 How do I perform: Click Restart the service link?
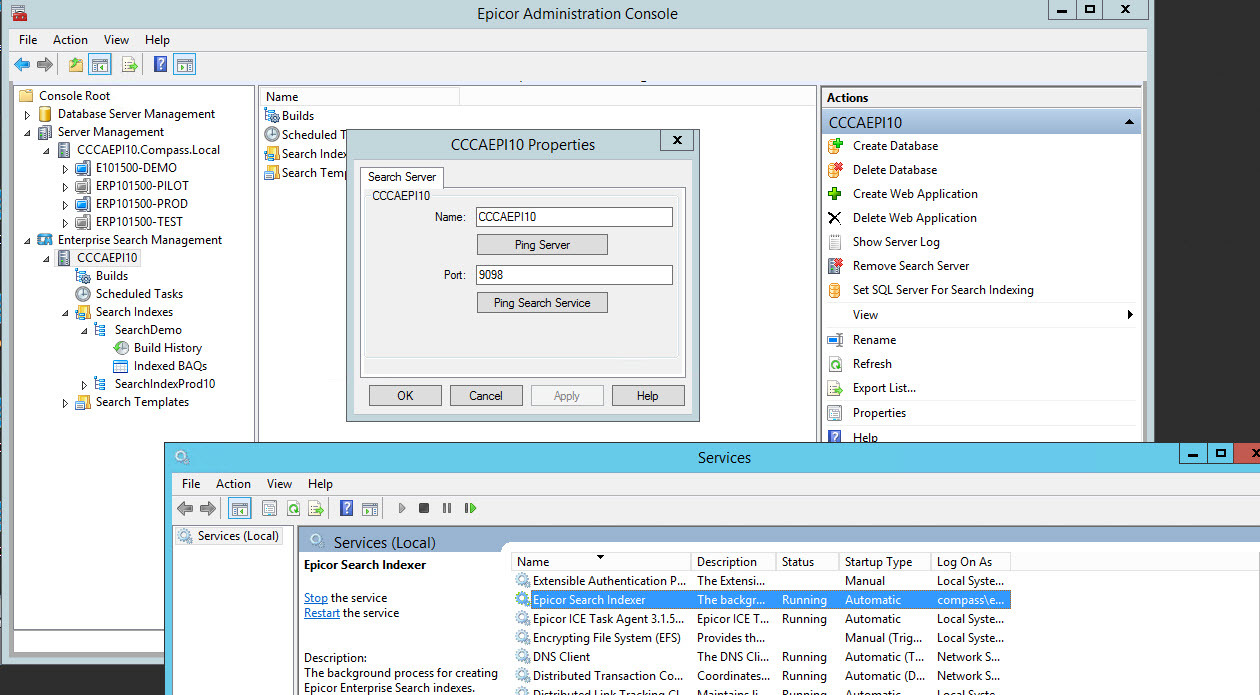322,613
